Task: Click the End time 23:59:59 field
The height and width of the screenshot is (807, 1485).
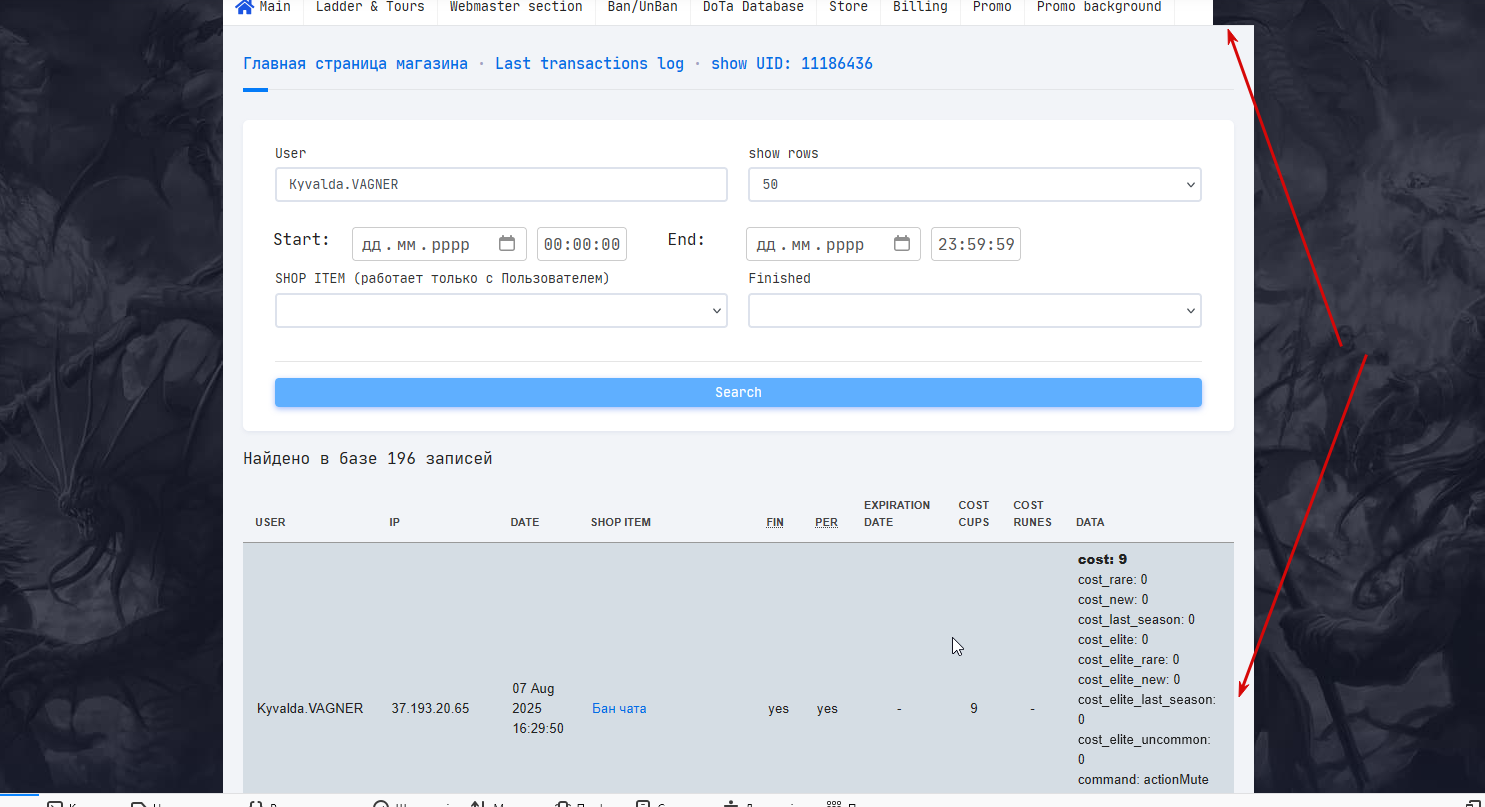Action: pyautogui.click(x=976, y=244)
